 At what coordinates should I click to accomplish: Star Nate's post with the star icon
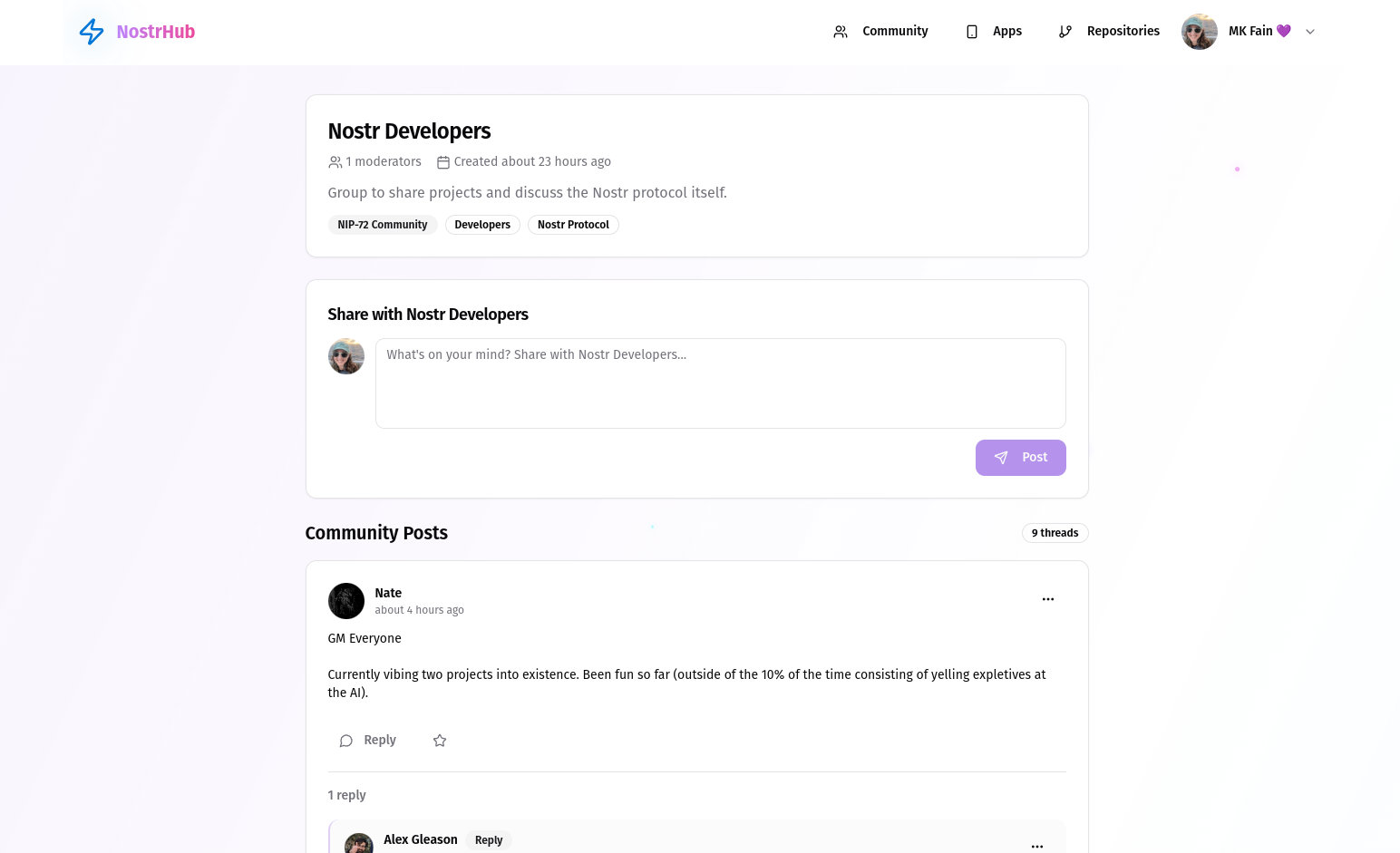tap(440, 741)
